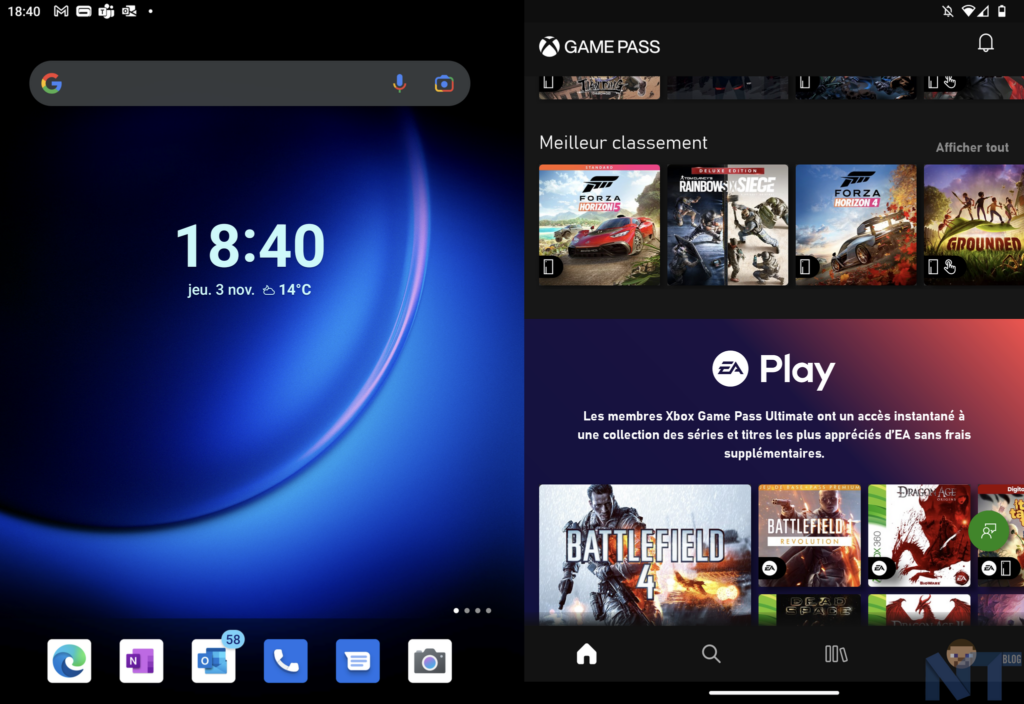Open calendar from jeu. 3 nov. date
The image size is (1024, 704).
tap(221, 289)
